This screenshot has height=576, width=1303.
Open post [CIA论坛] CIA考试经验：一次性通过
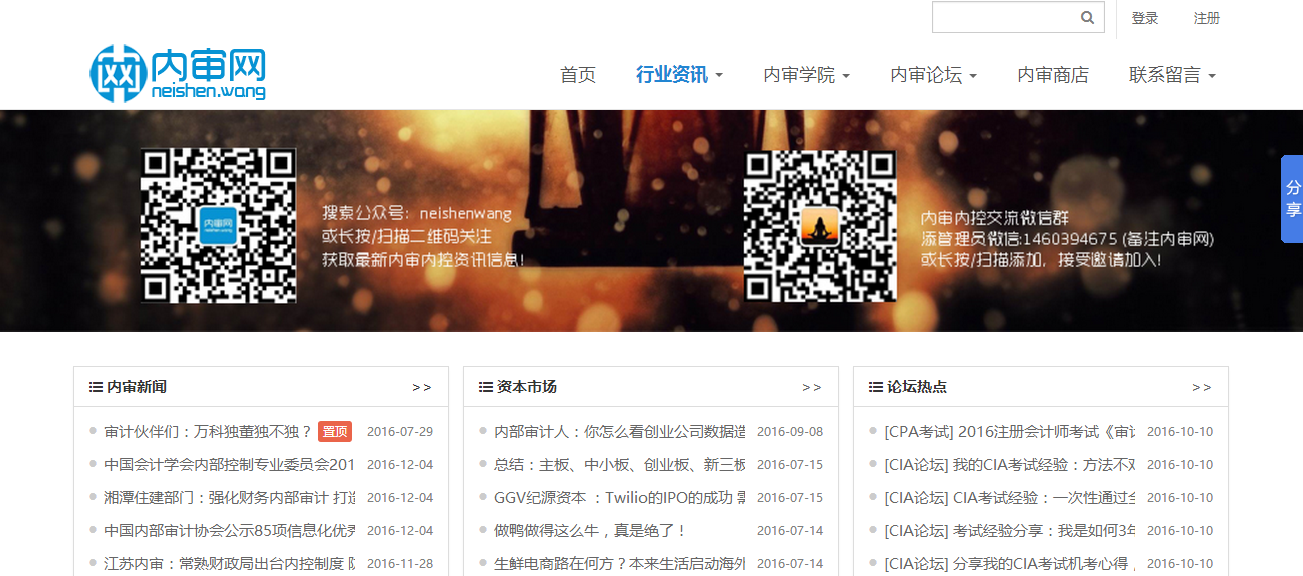(1010, 498)
